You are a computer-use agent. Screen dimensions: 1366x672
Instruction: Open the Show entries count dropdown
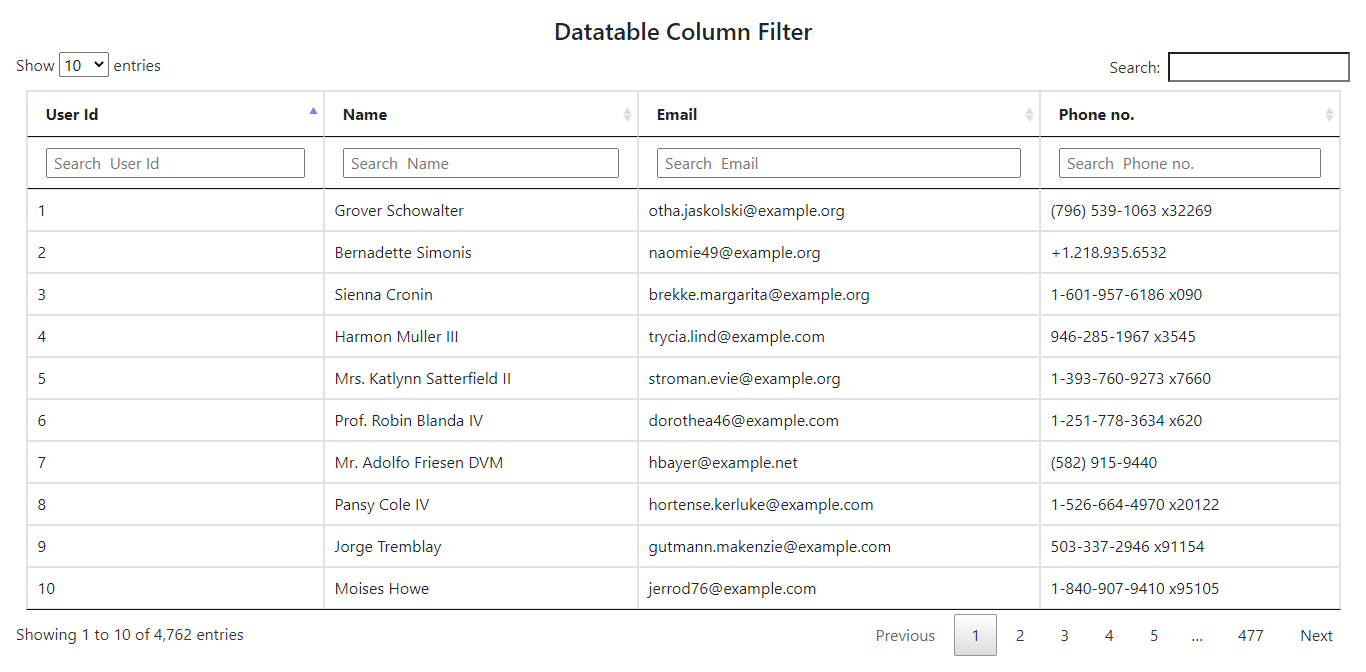[84, 65]
